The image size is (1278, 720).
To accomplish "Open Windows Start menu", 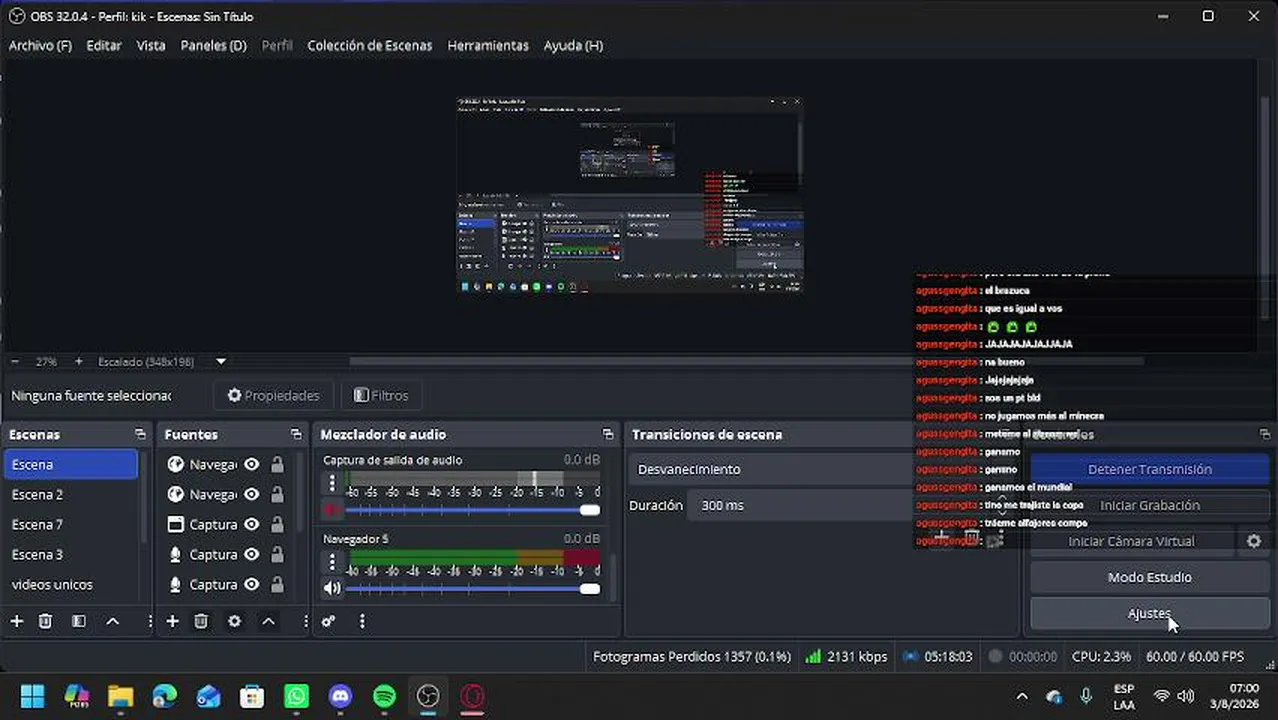I will click(x=32, y=696).
